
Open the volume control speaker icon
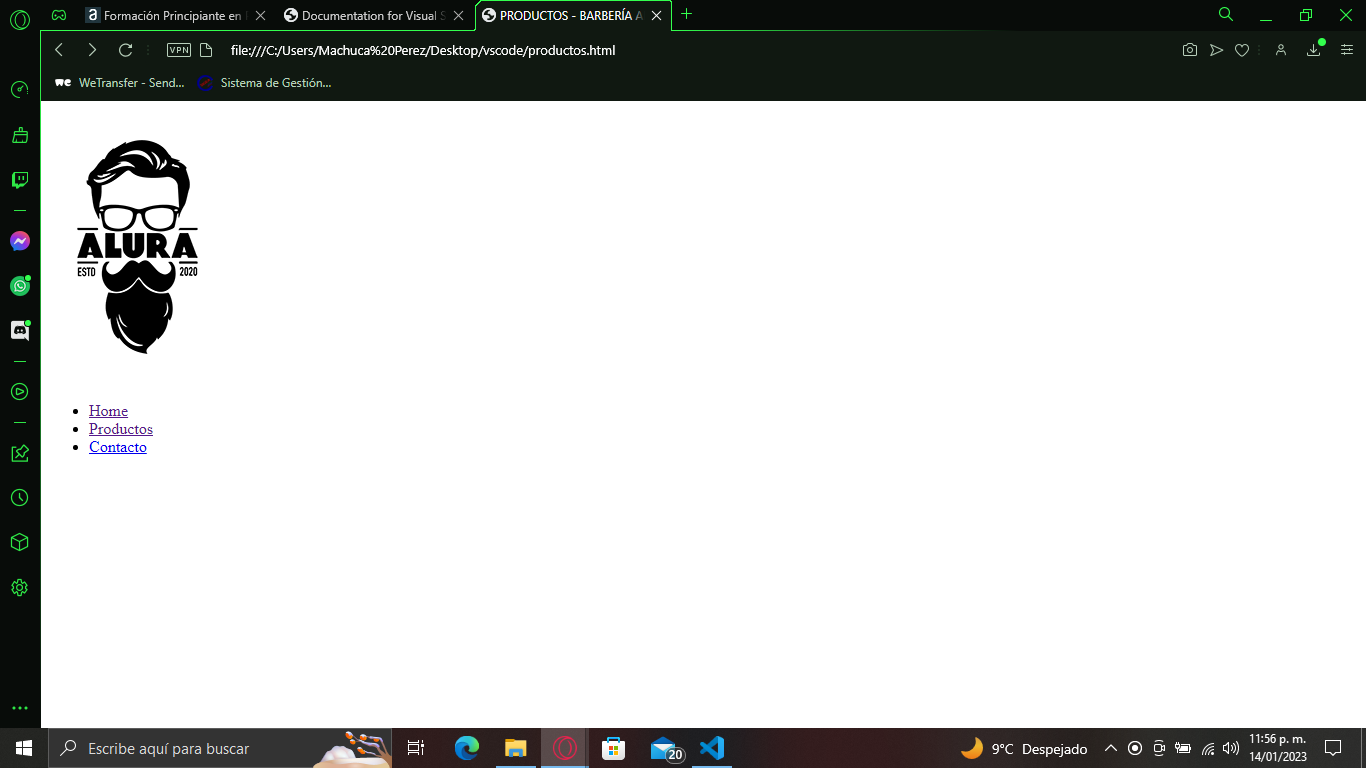click(x=1231, y=748)
